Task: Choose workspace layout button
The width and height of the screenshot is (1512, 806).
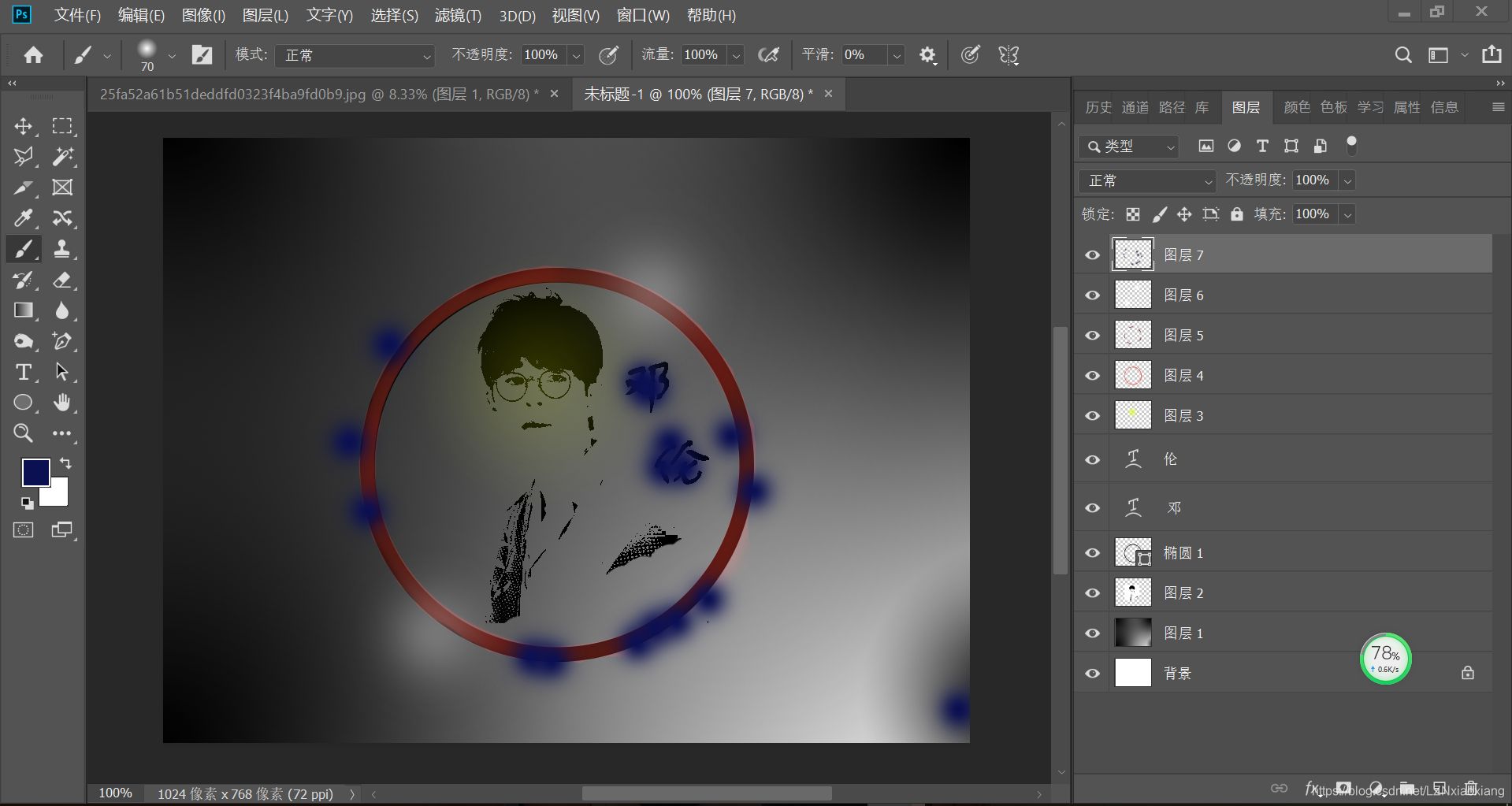Action: [x=1439, y=55]
